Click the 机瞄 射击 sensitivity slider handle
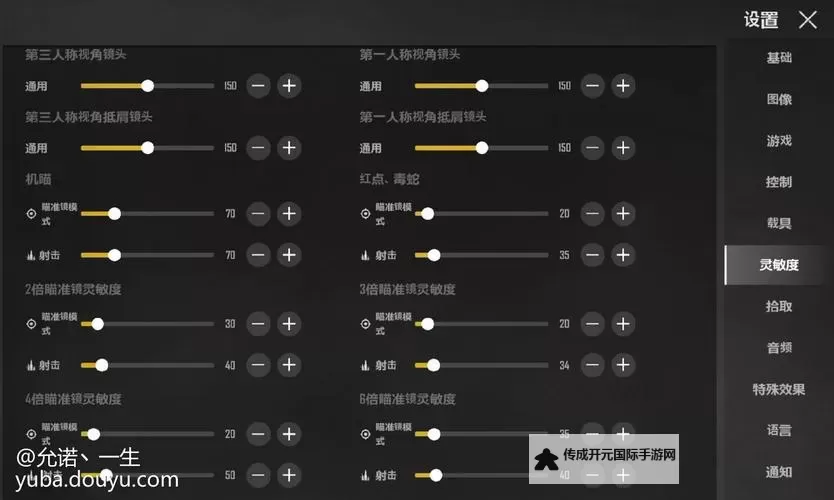The height and width of the screenshot is (500, 834). click(x=114, y=255)
